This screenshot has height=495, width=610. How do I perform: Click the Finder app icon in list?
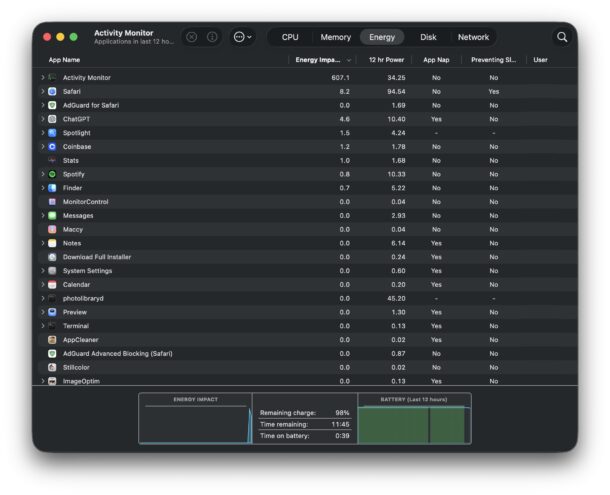coord(52,188)
